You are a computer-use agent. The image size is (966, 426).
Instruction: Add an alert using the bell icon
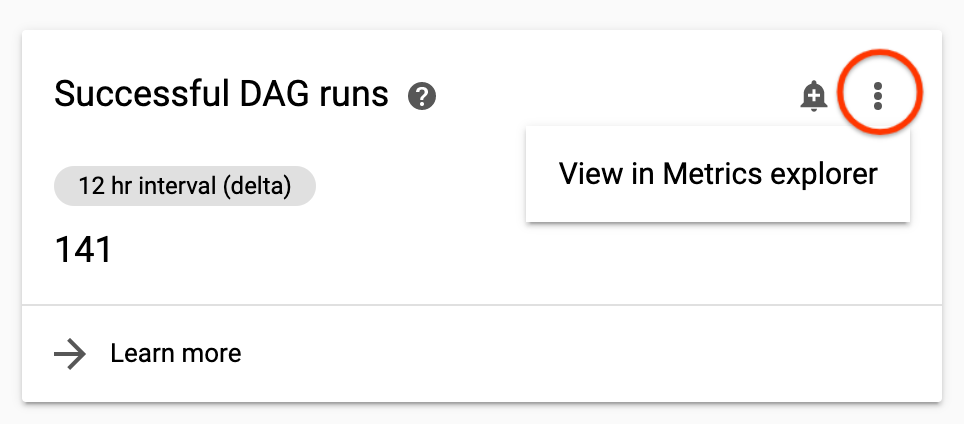tap(814, 97)
